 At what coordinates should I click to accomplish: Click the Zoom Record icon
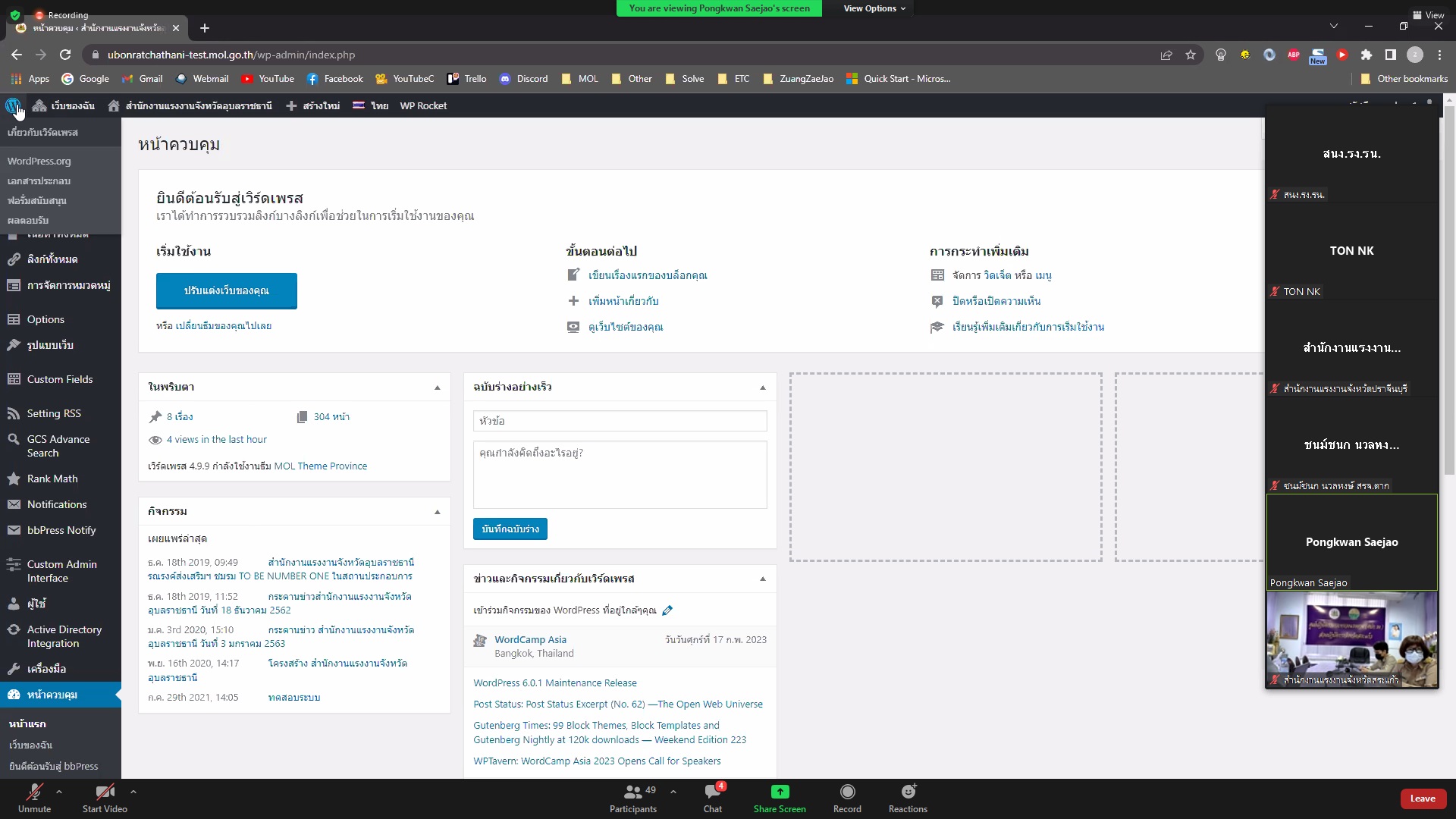[847, 798]
